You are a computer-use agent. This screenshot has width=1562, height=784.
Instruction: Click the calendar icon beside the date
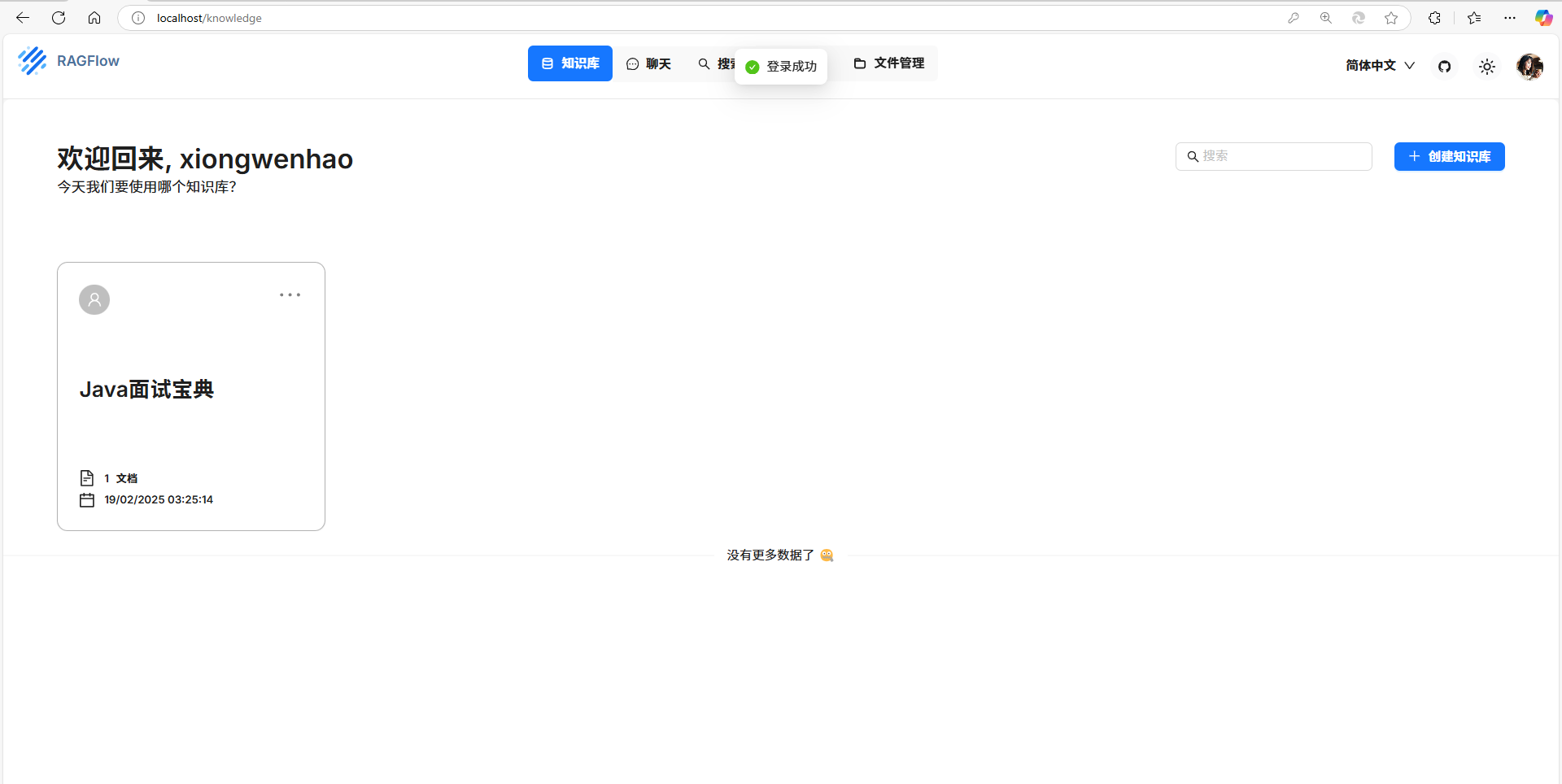[87, 500]
